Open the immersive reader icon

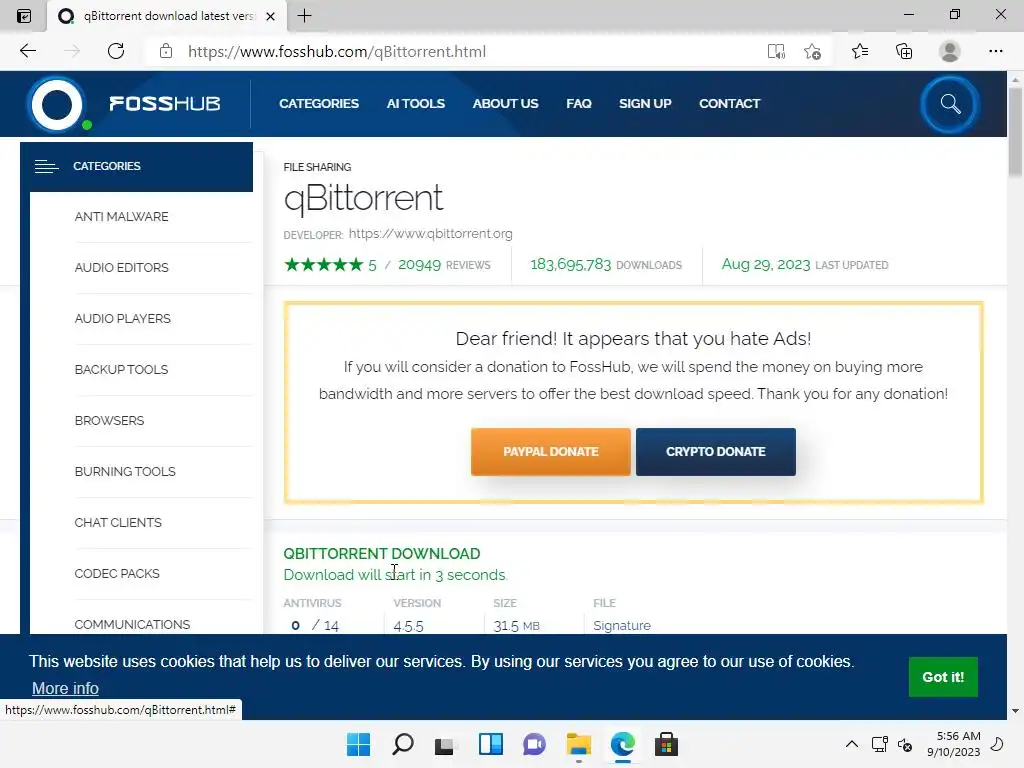[x=776, y=51]
